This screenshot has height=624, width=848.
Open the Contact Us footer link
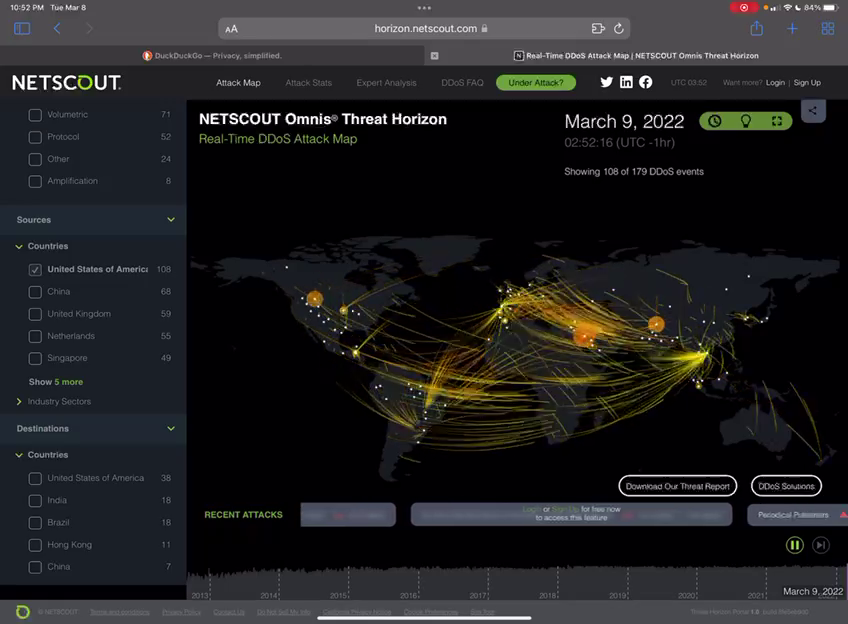click(229, 612)
